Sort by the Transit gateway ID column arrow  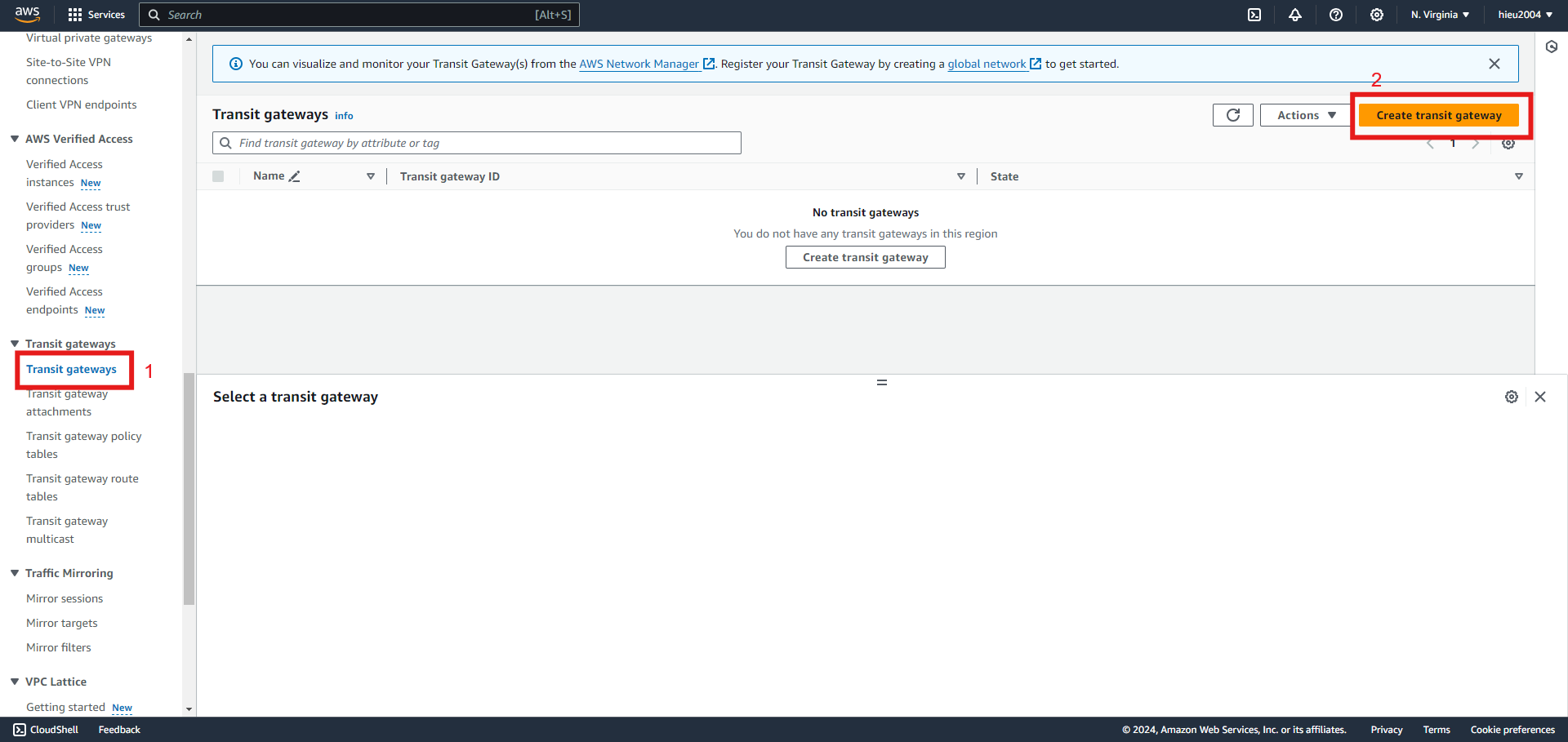click(x=961, y=176)
